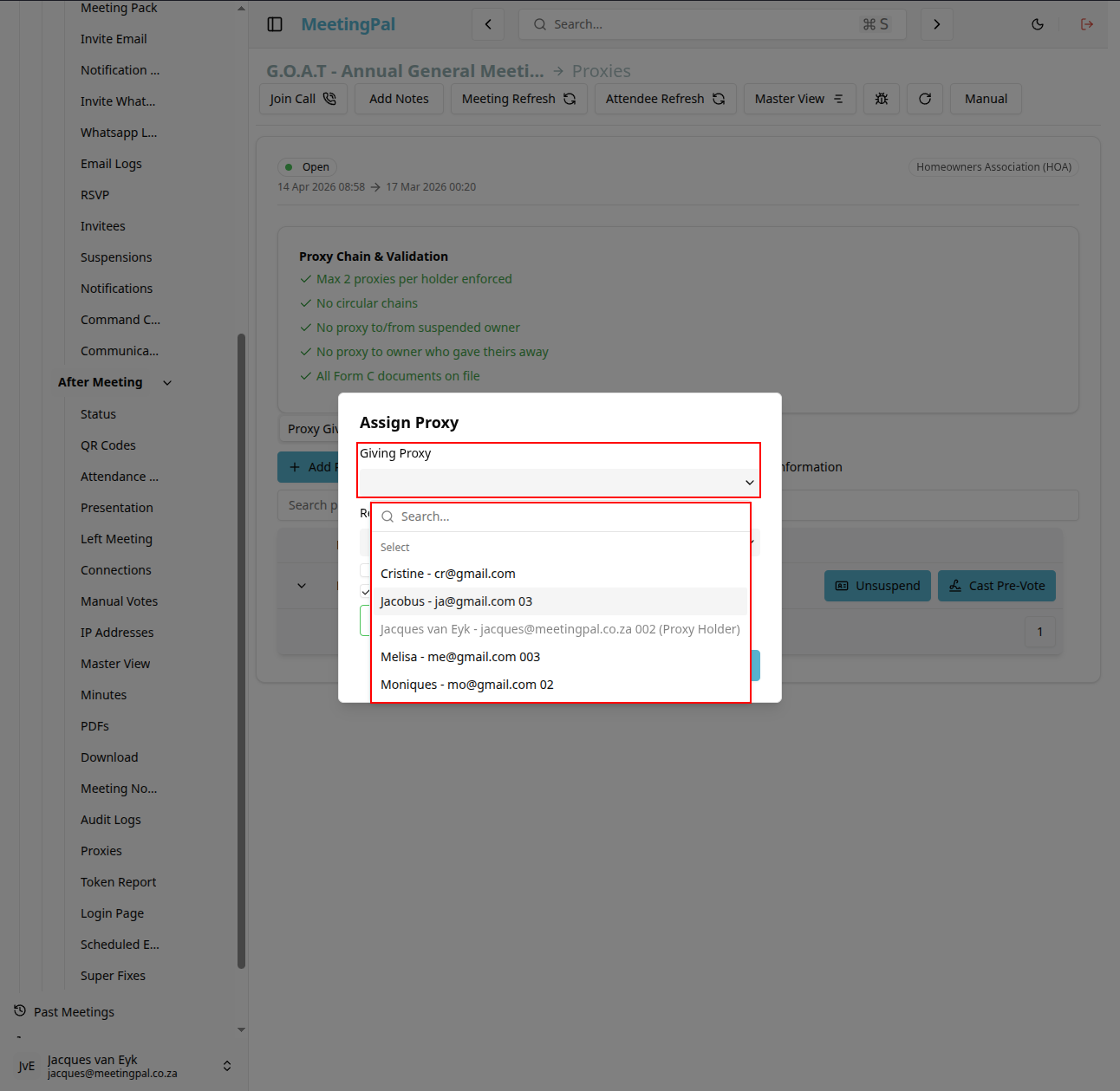The width and height of the screenshot is (1120, 1091).
Task: Expand the table row chevron
Action: 302,586
